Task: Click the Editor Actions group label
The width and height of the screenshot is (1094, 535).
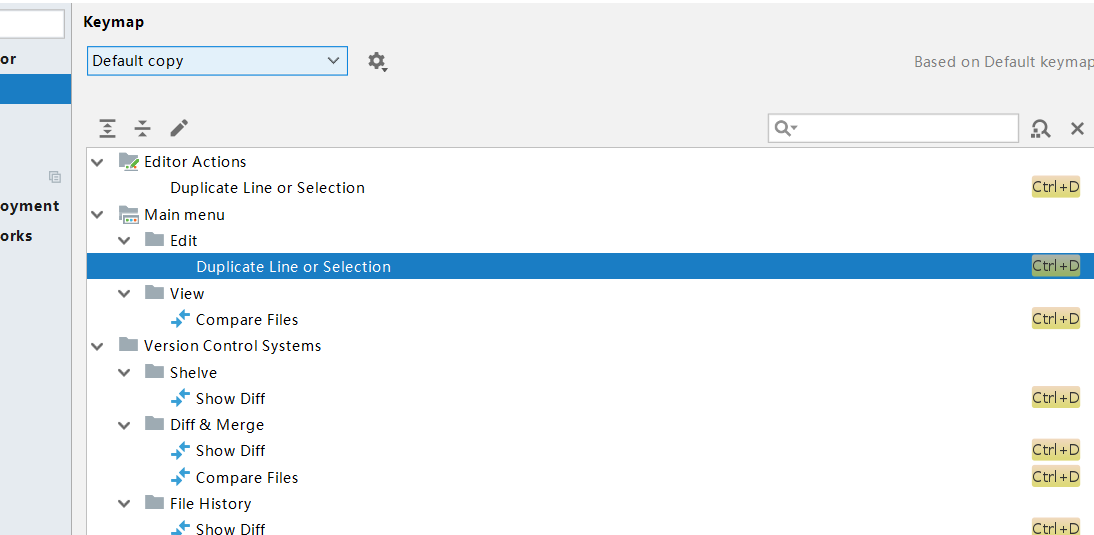Action: tap(195, 162)
